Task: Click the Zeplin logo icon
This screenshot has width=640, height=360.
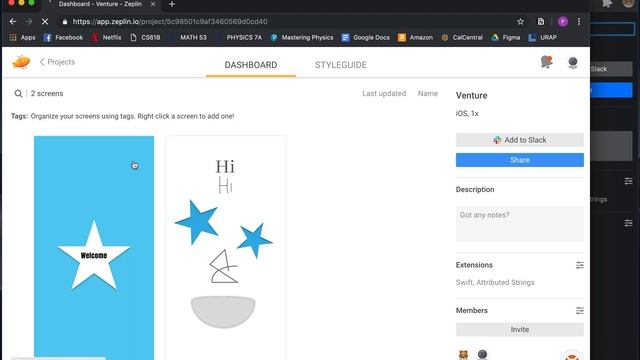Action: (x=21, y=62)
